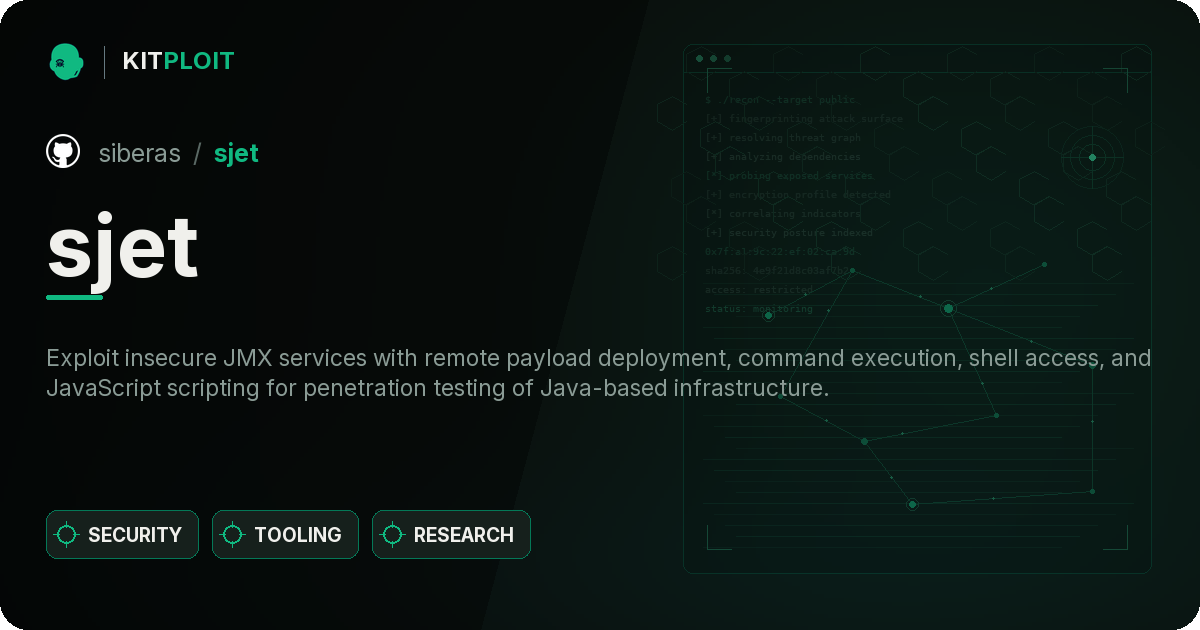Open the GitHub octocat icon
Viewport: 1200px width, 630px height.
tap(63, 152)
